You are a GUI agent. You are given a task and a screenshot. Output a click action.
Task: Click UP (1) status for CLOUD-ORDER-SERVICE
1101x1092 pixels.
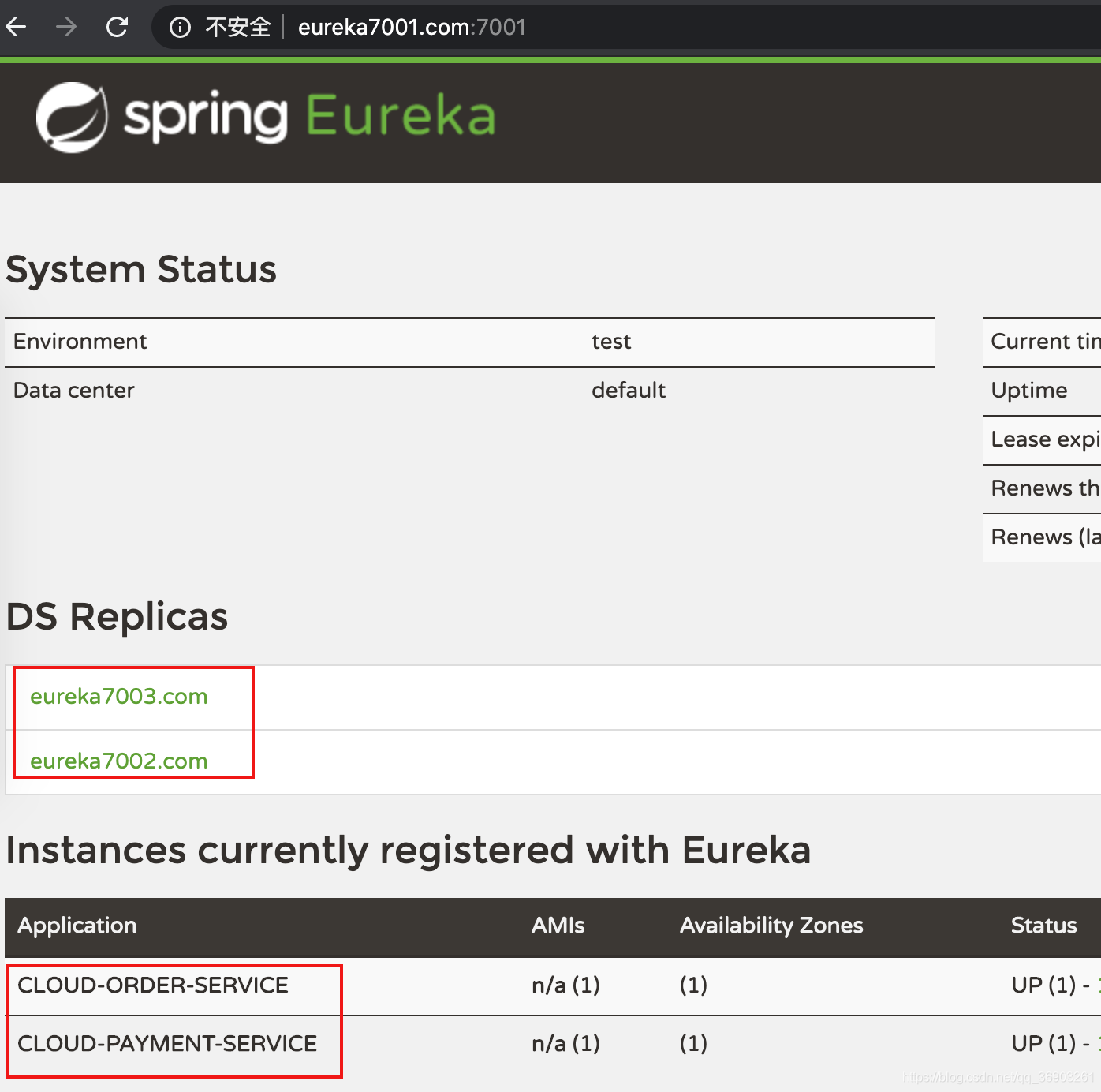tap(1043, 985)
